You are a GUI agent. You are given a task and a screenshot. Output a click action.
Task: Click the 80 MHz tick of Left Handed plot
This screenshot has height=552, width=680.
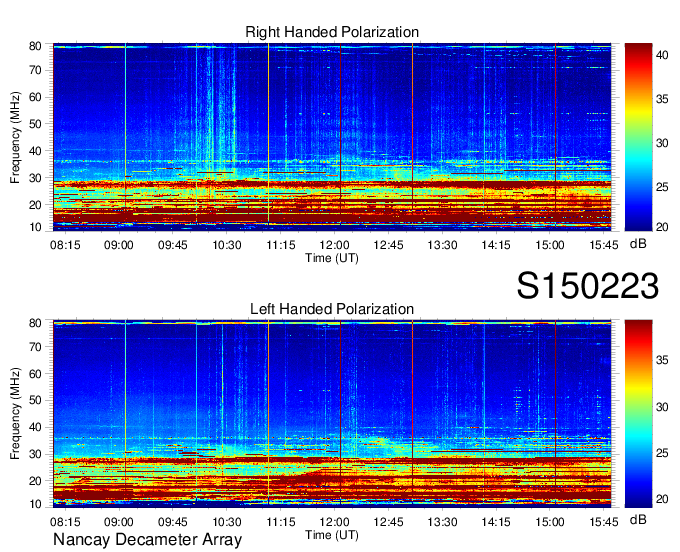35,323
